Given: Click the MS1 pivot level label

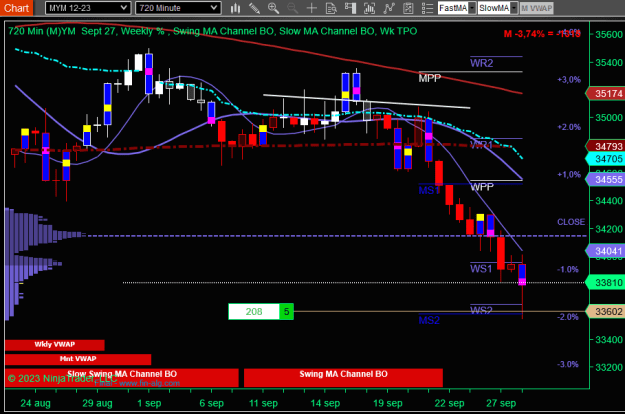Looking at the screenshot, I should click(429, 190).
